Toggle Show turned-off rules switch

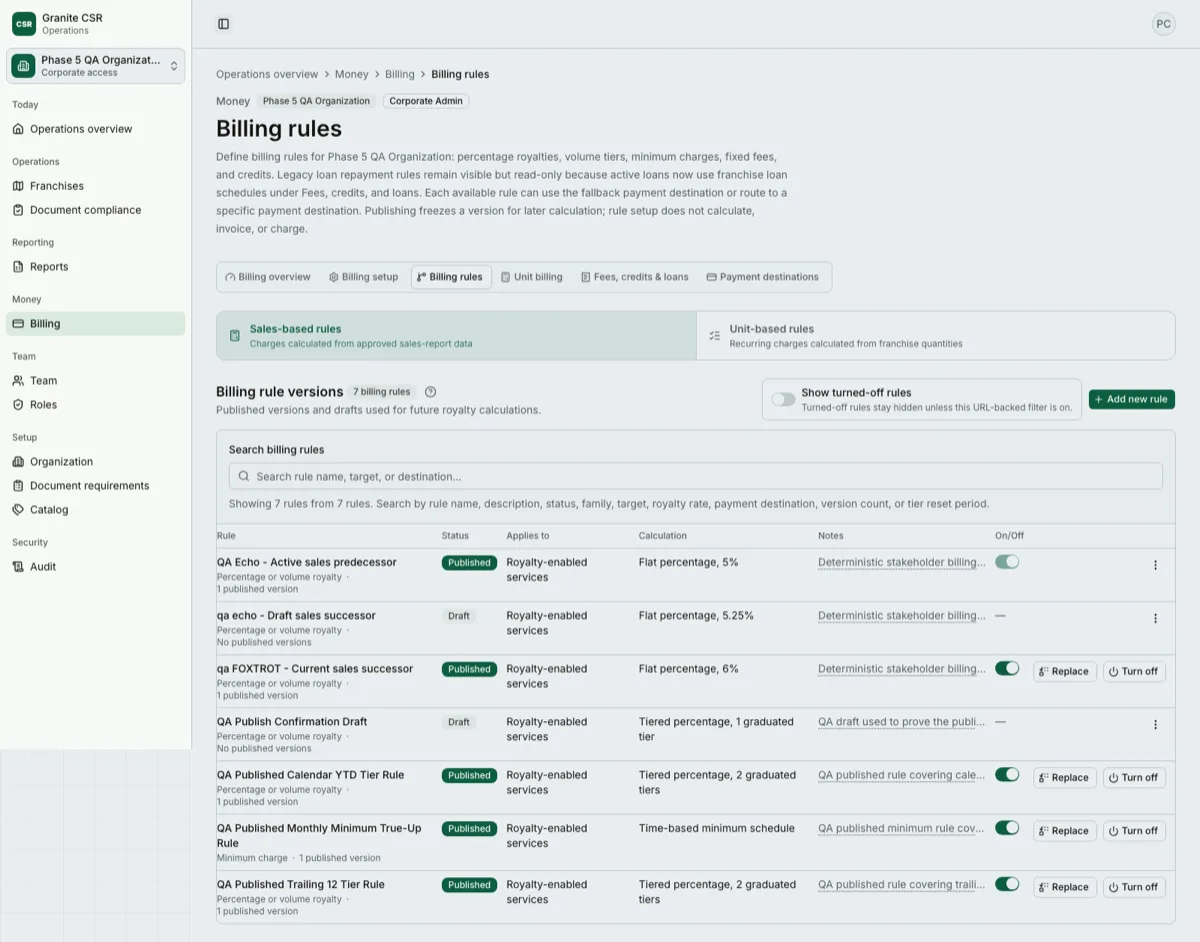pyautogui.click(x=783, y=399)
